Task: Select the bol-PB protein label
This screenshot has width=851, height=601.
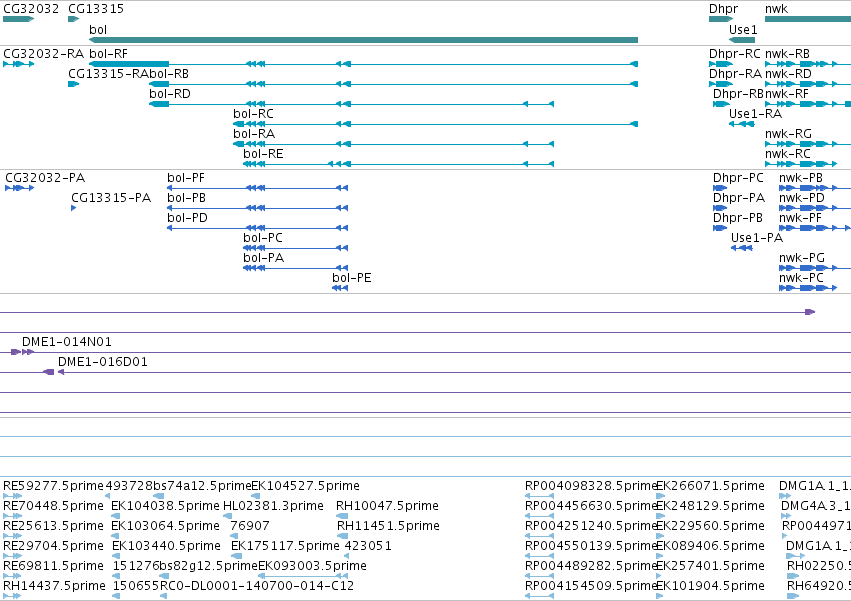Action: click(187, 198)
